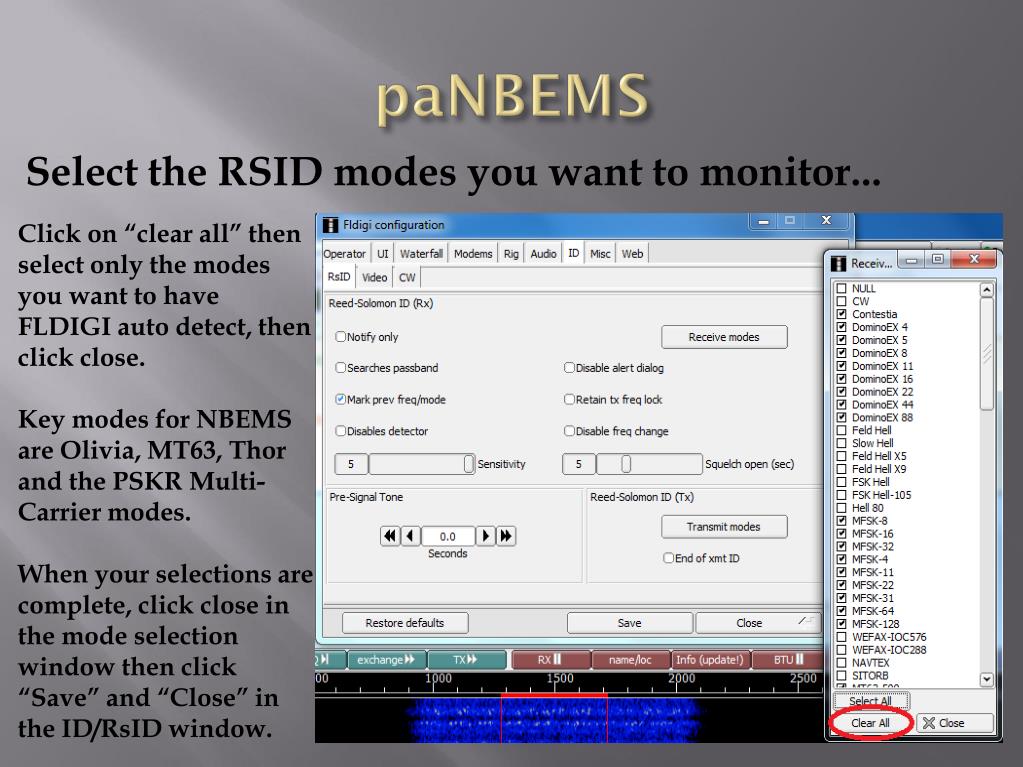Open the Misc tab

click(x=600, y=254)
